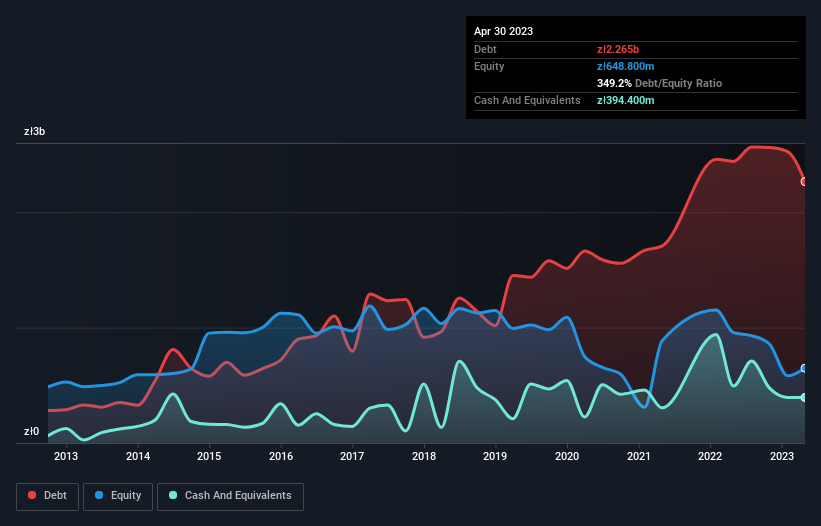This screenshot has height=526, width=821.
Task: Select the 2014 x-axis label
Action: (138, 456)
